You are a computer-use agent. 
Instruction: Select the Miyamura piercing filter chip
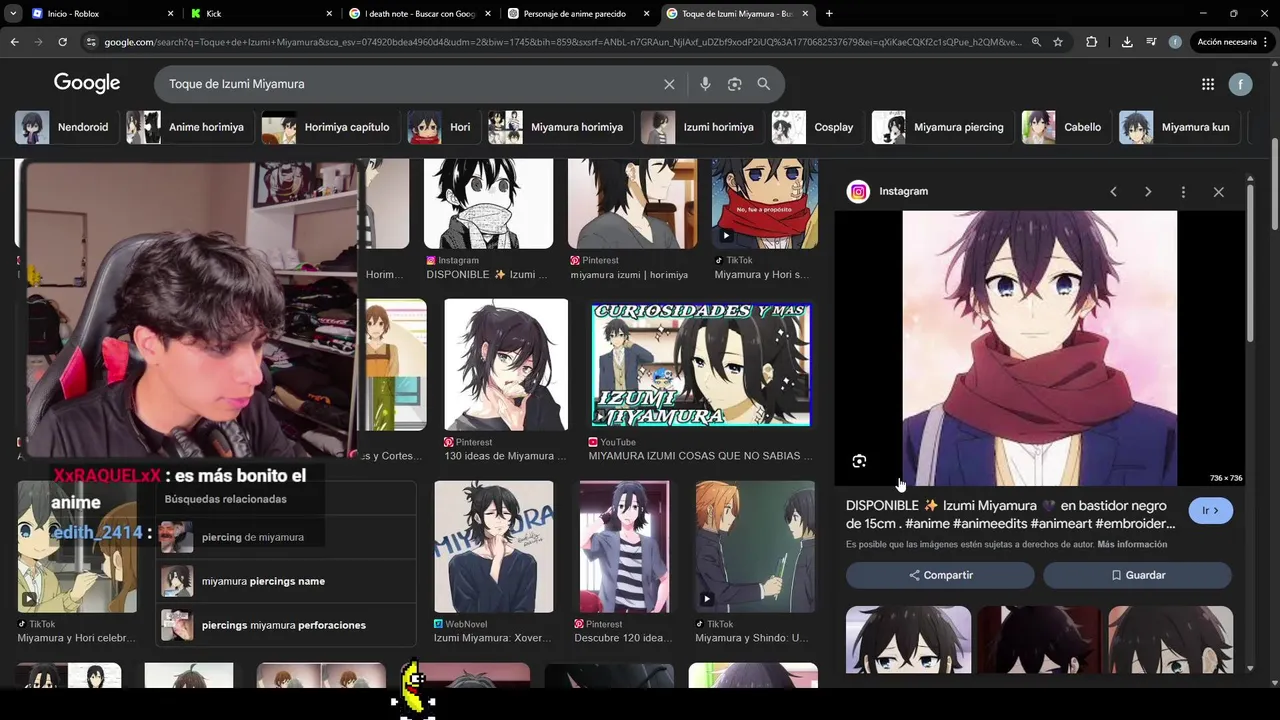[x=941, y=127]
